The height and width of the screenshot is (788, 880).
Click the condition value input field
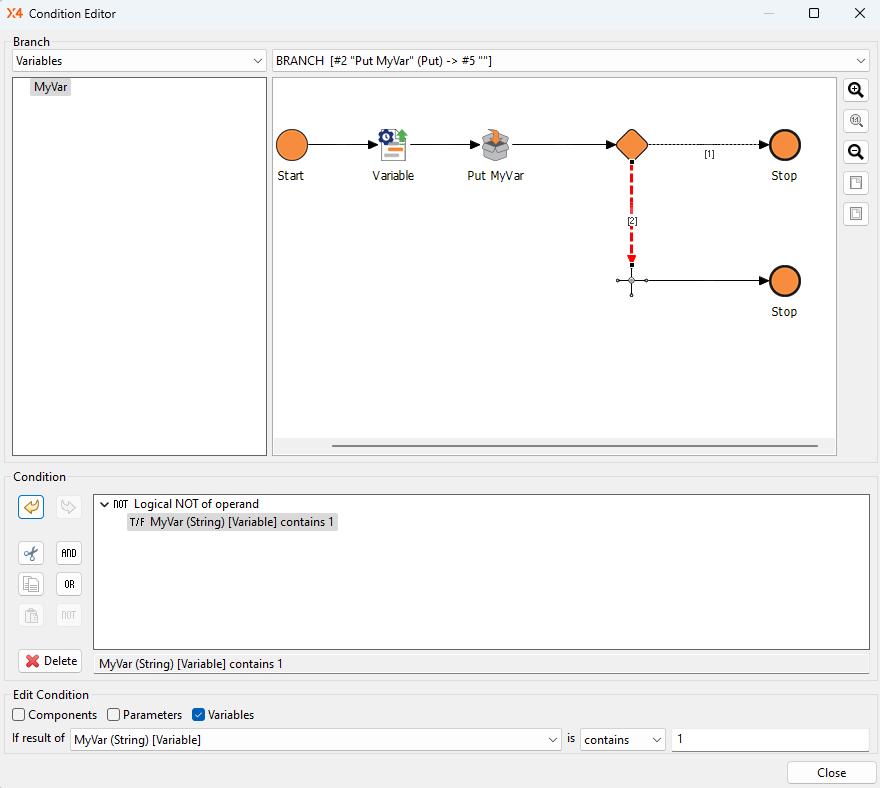769,740
